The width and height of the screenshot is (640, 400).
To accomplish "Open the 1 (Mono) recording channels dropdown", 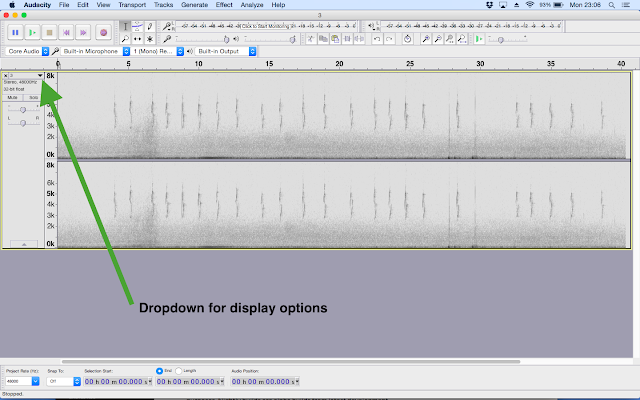I will (x=157, y=51).
